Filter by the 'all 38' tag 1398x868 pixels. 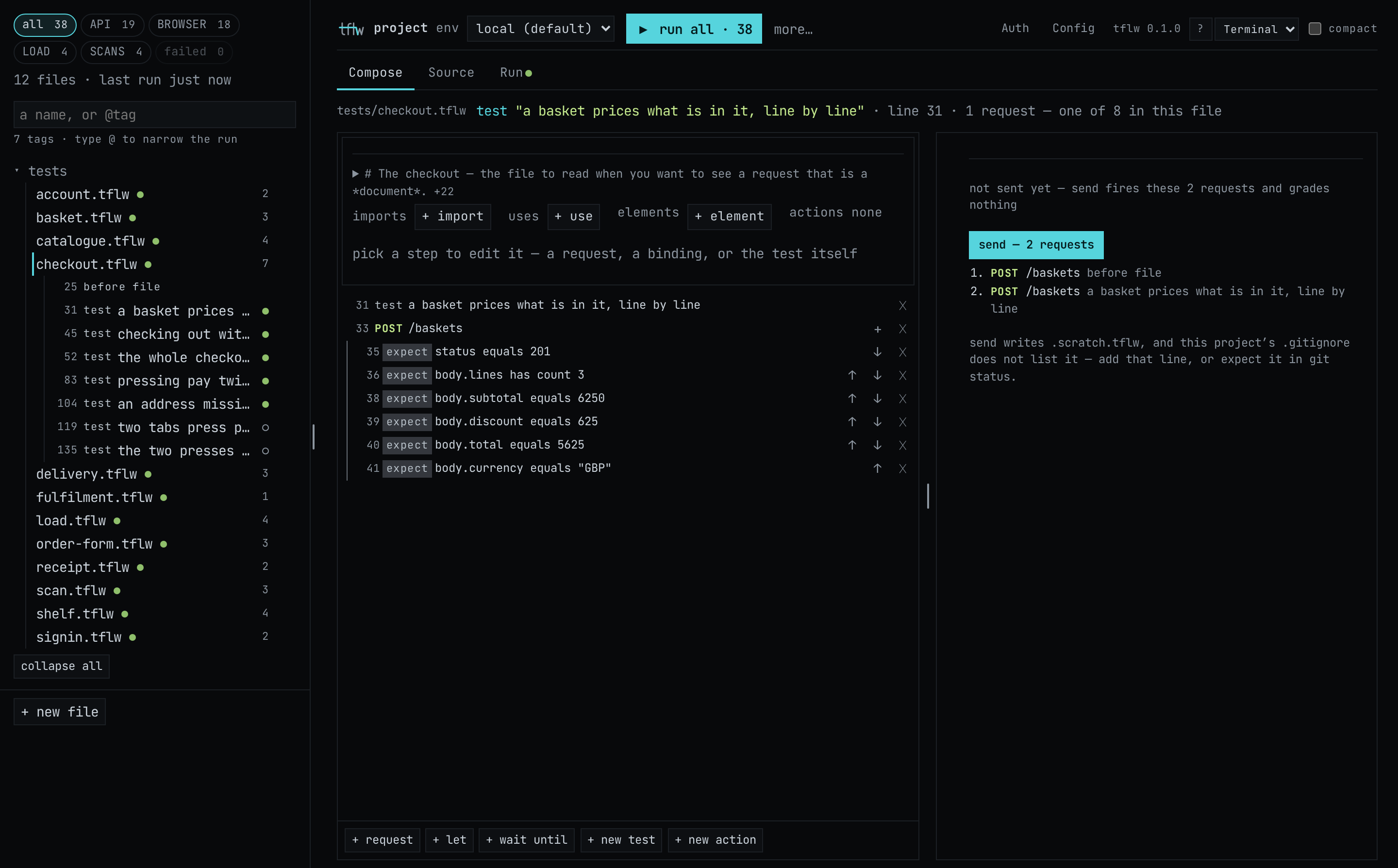click(45, 25)
